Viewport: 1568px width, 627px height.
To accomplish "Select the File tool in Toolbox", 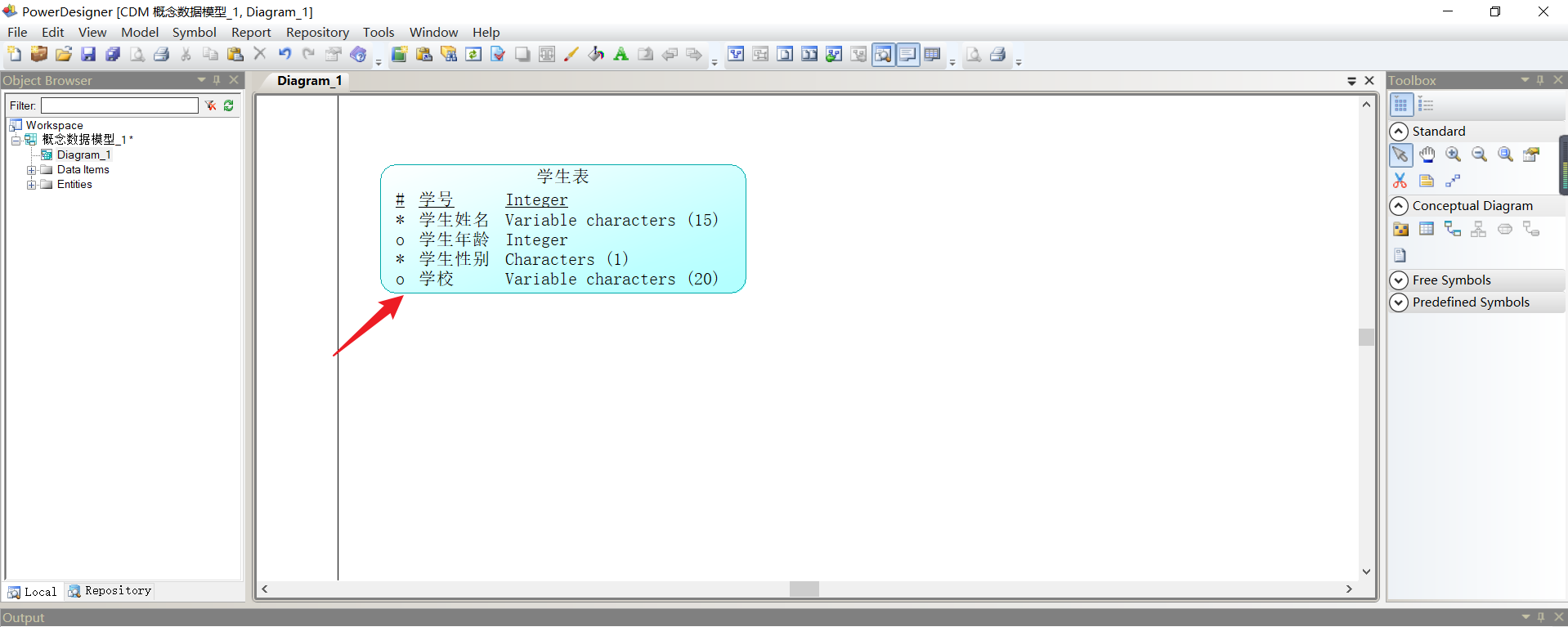I will [1400, 255].
